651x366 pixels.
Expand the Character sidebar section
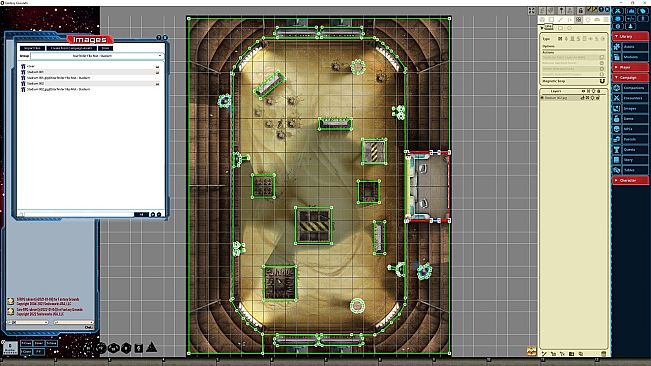tap(631, 181)
